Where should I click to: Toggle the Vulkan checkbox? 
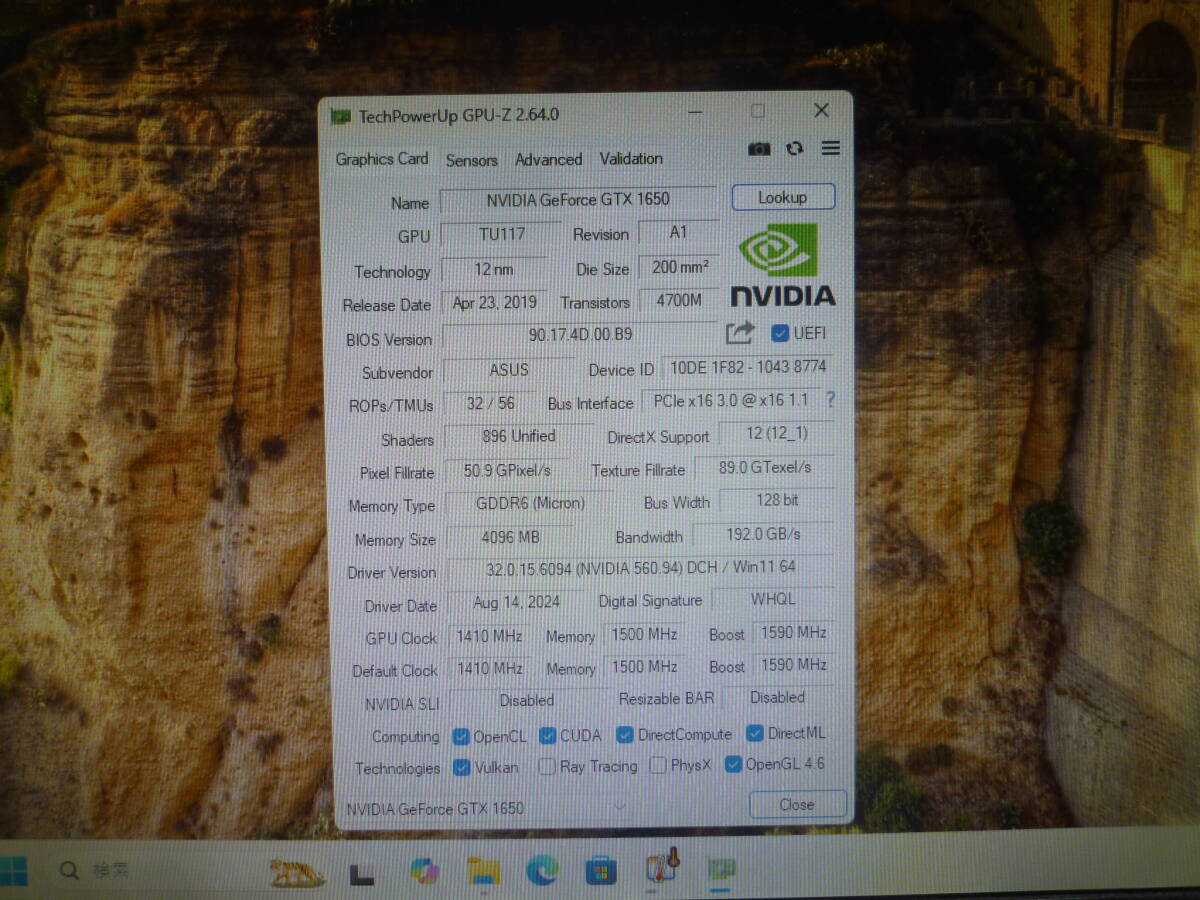point(461,768)
